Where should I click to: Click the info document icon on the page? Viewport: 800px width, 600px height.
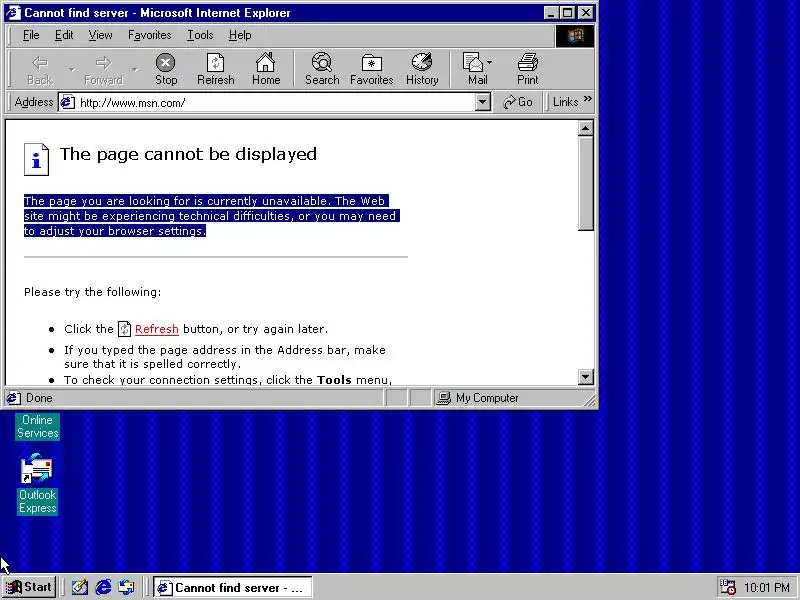coord(36,160)
